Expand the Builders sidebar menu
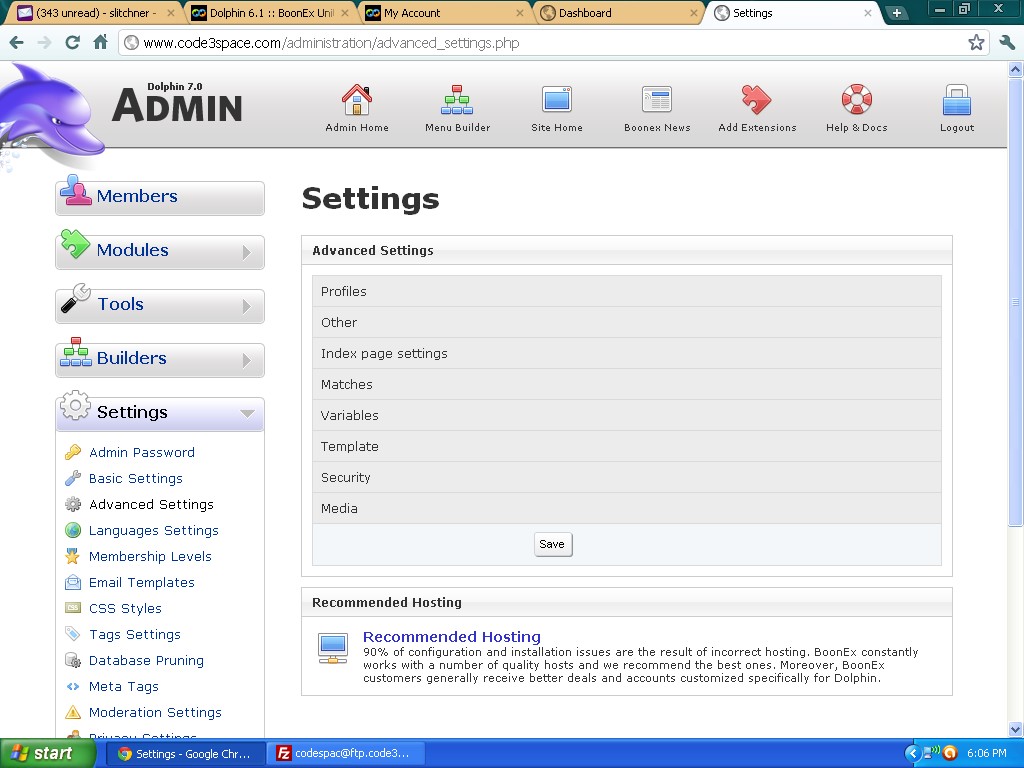Screen dimensions: 1024x768 pos(160,359)
